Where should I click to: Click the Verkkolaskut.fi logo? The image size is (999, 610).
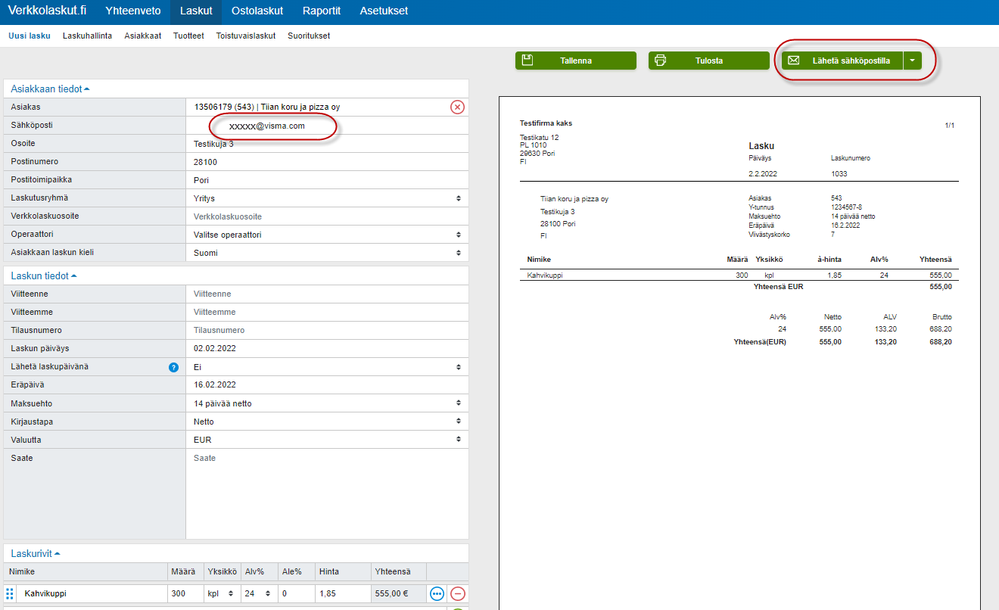(47, 11)
